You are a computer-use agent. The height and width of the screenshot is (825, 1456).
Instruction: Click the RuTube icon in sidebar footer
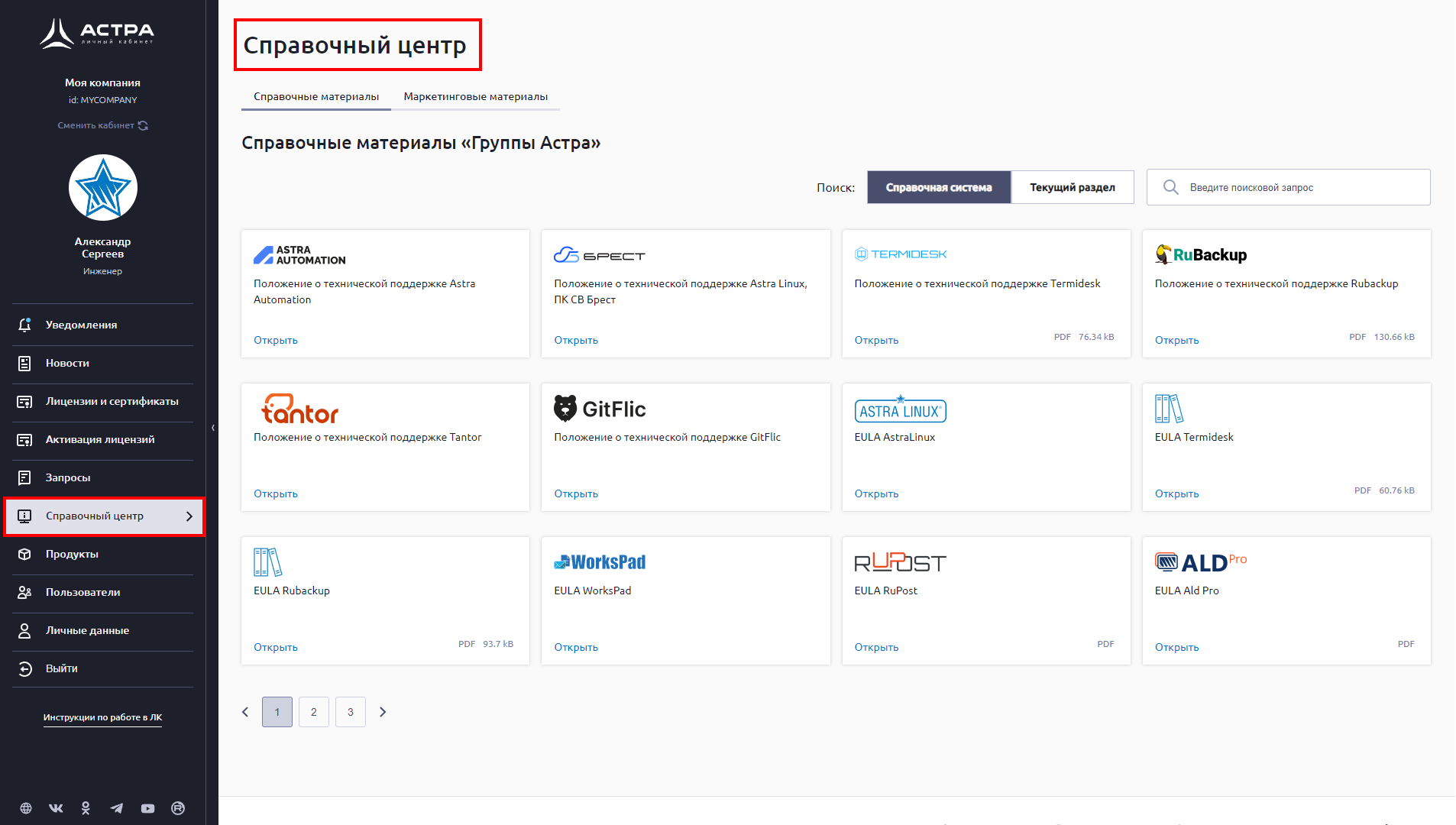click(178, 808)
